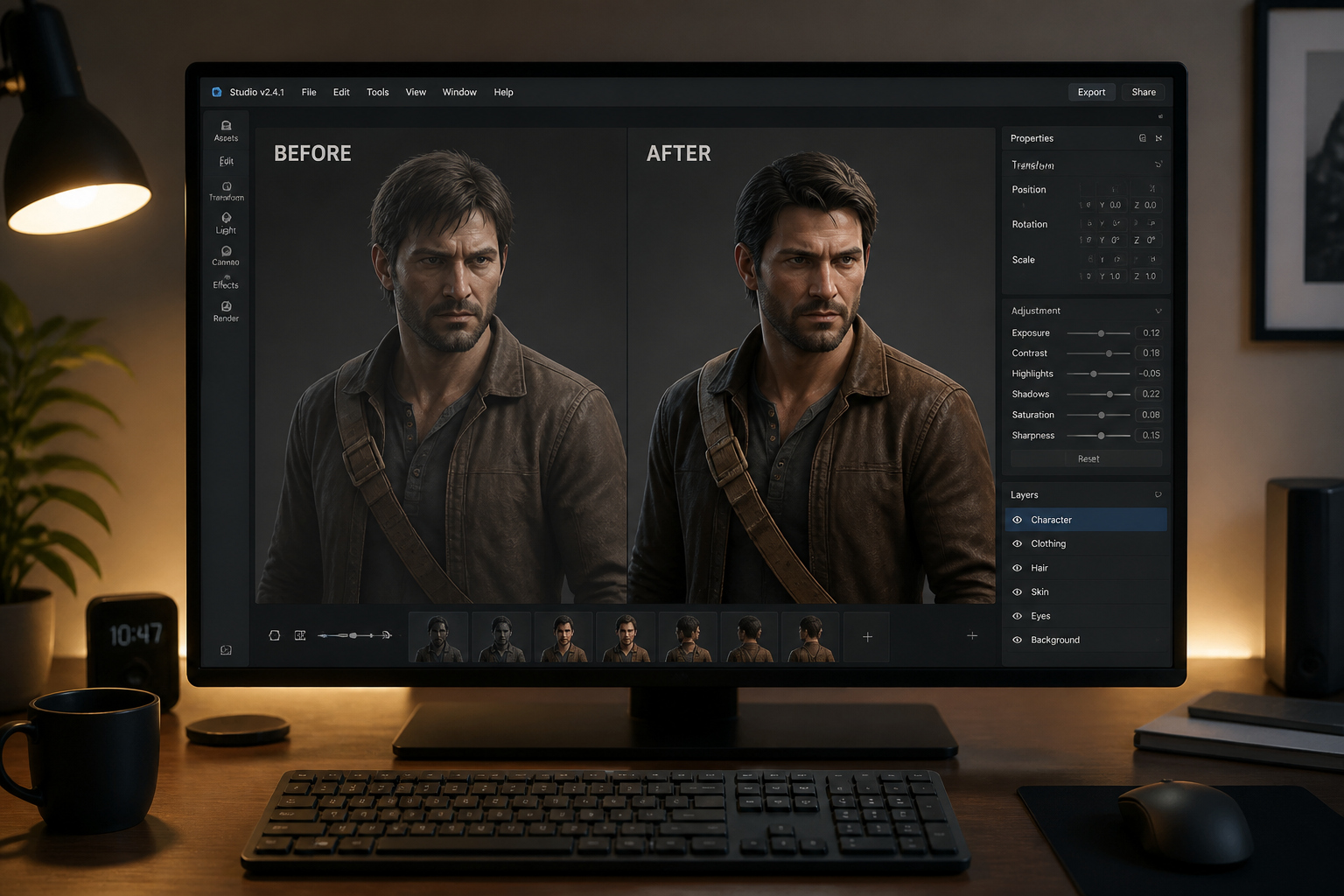Click the Studio app logo icon
Image resolution: width=1344 pixels, height=896 pixels.
point(217,92)
